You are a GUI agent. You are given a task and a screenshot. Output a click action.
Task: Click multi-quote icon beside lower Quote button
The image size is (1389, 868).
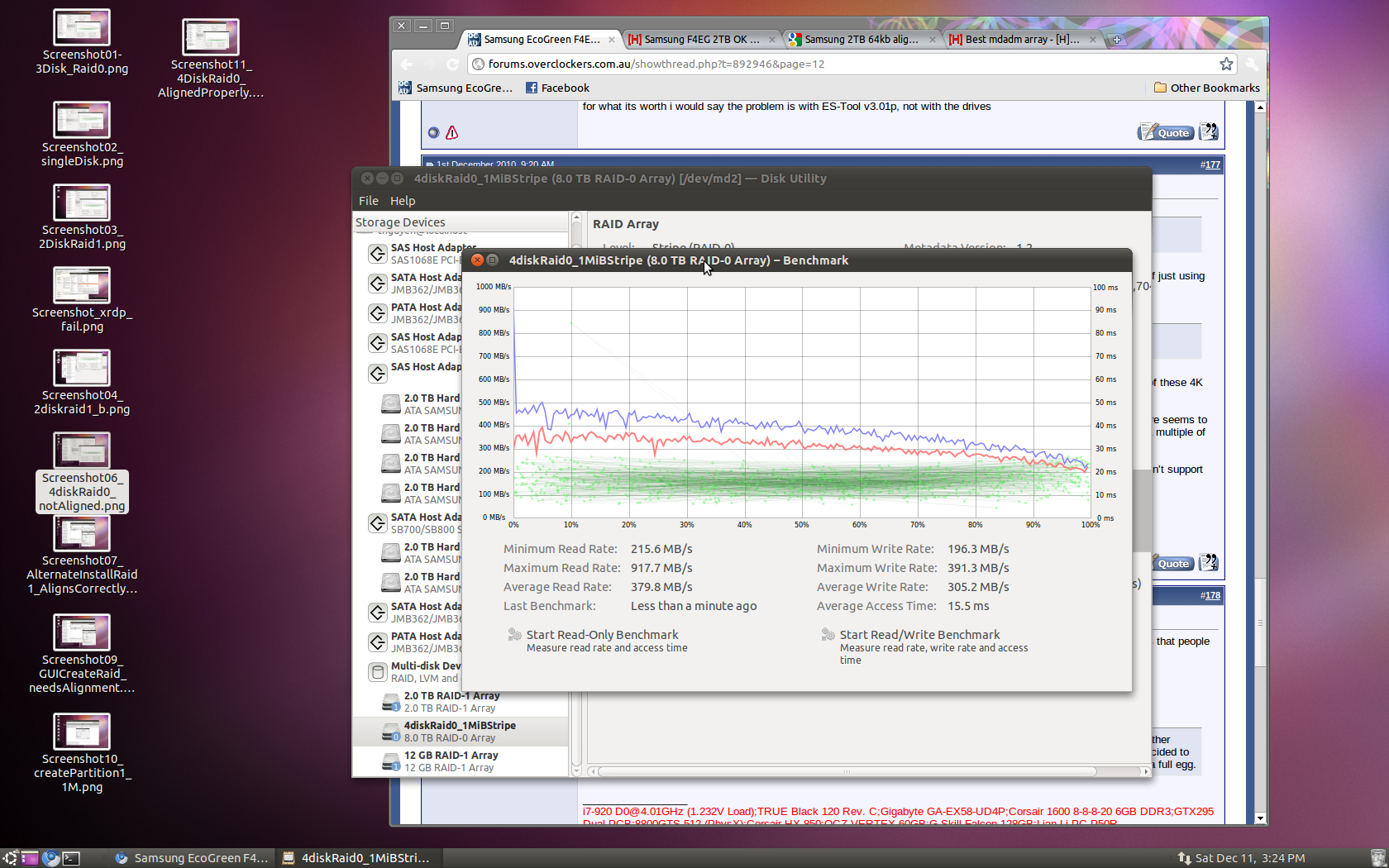1209,563
